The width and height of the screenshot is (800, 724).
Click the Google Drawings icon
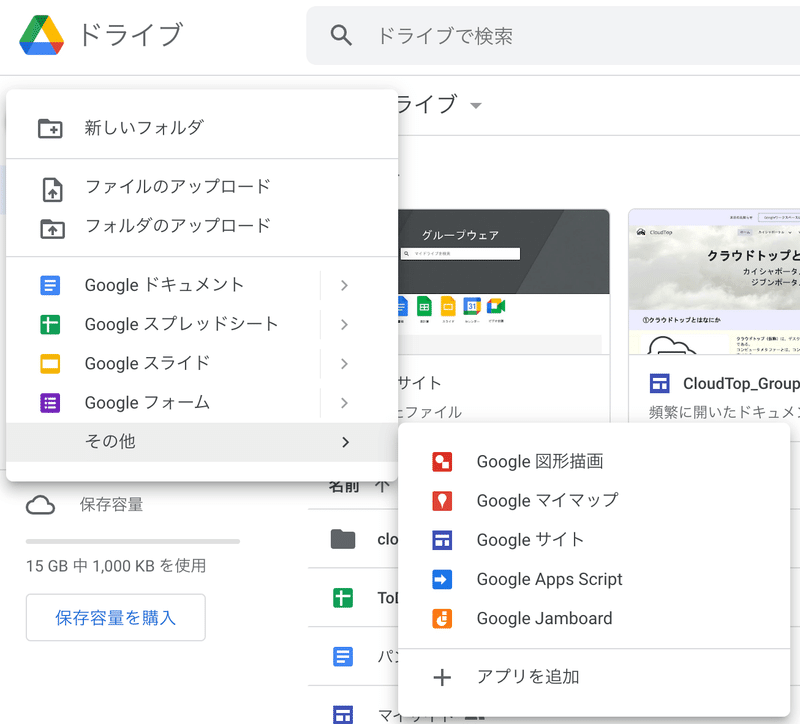(x=442, y=462)
